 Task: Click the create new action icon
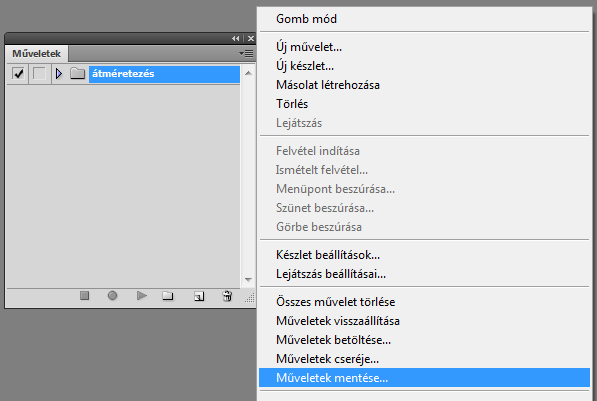[x=199, y=296]
